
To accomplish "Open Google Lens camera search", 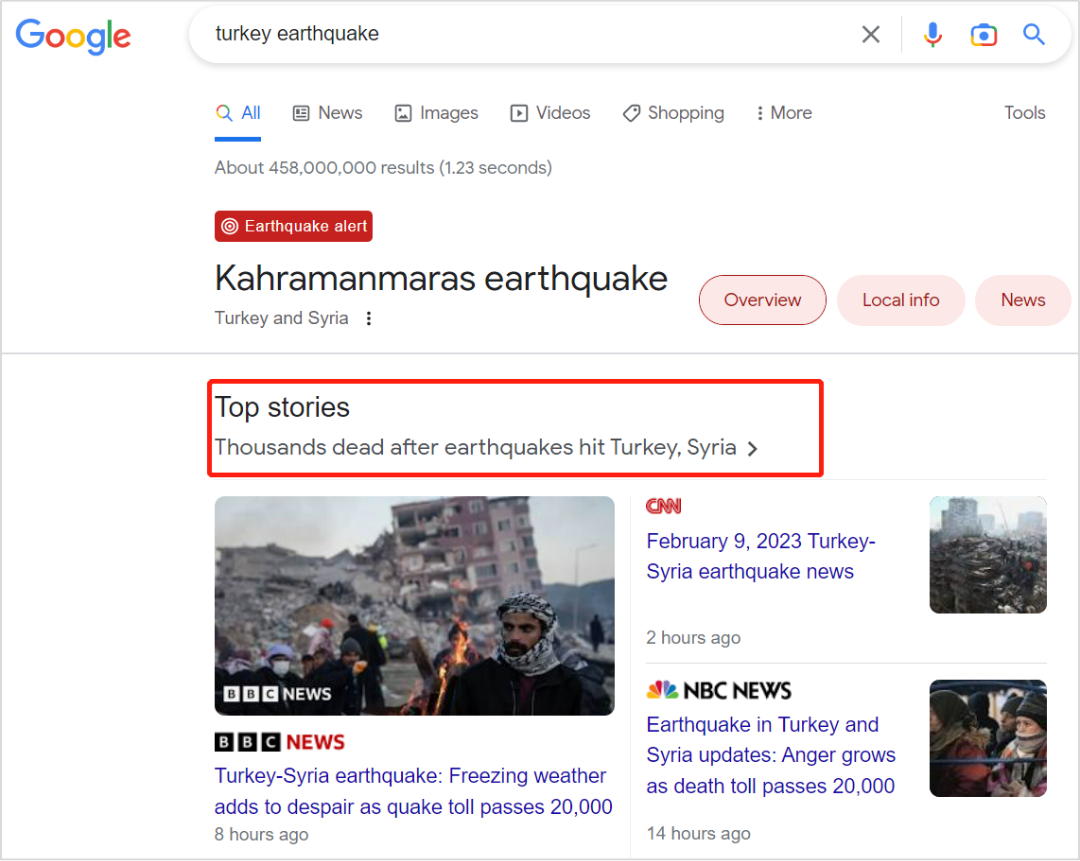I will [x=984, y=35].
